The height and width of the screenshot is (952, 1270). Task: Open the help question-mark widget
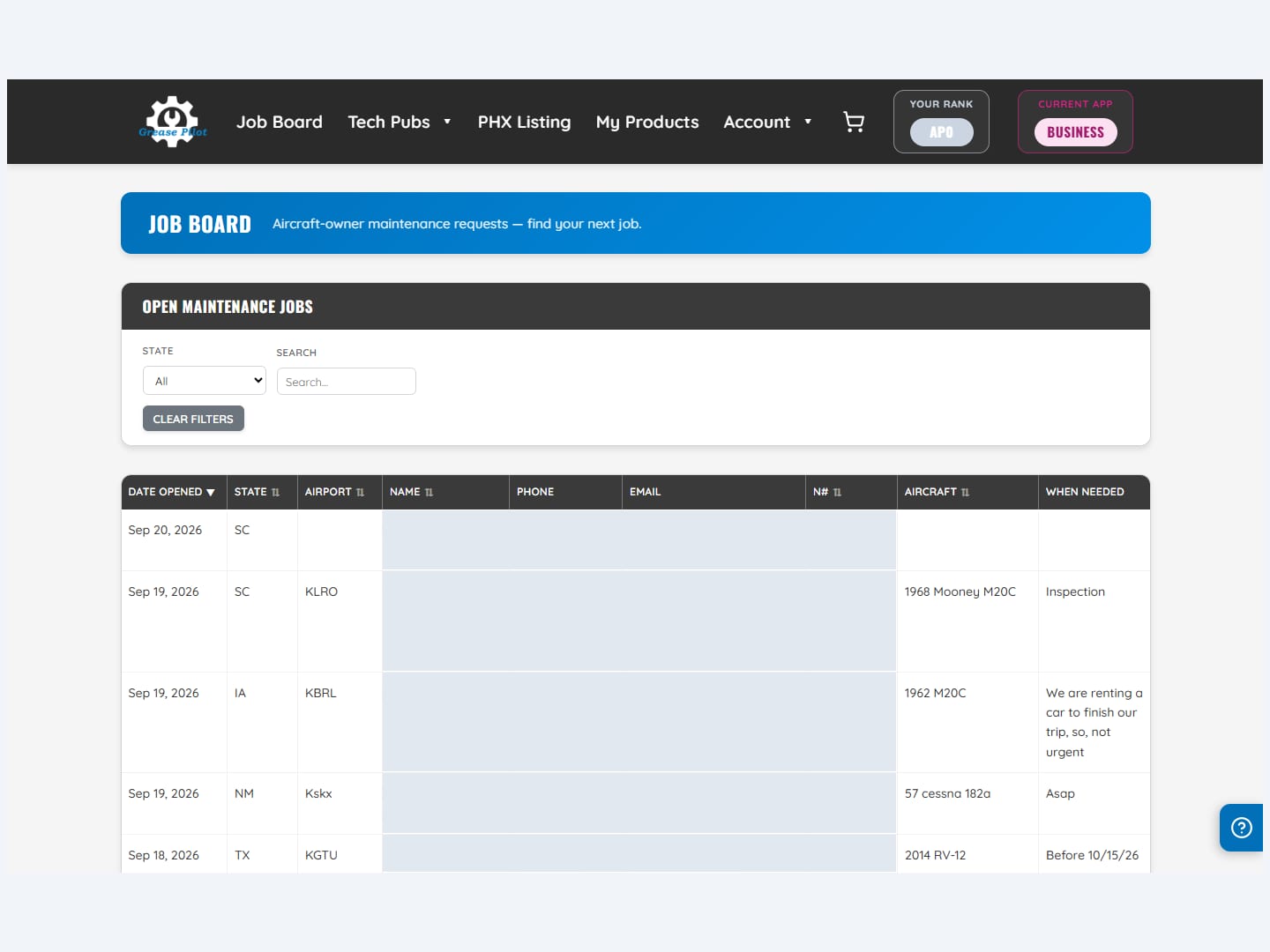[1242, 828]
